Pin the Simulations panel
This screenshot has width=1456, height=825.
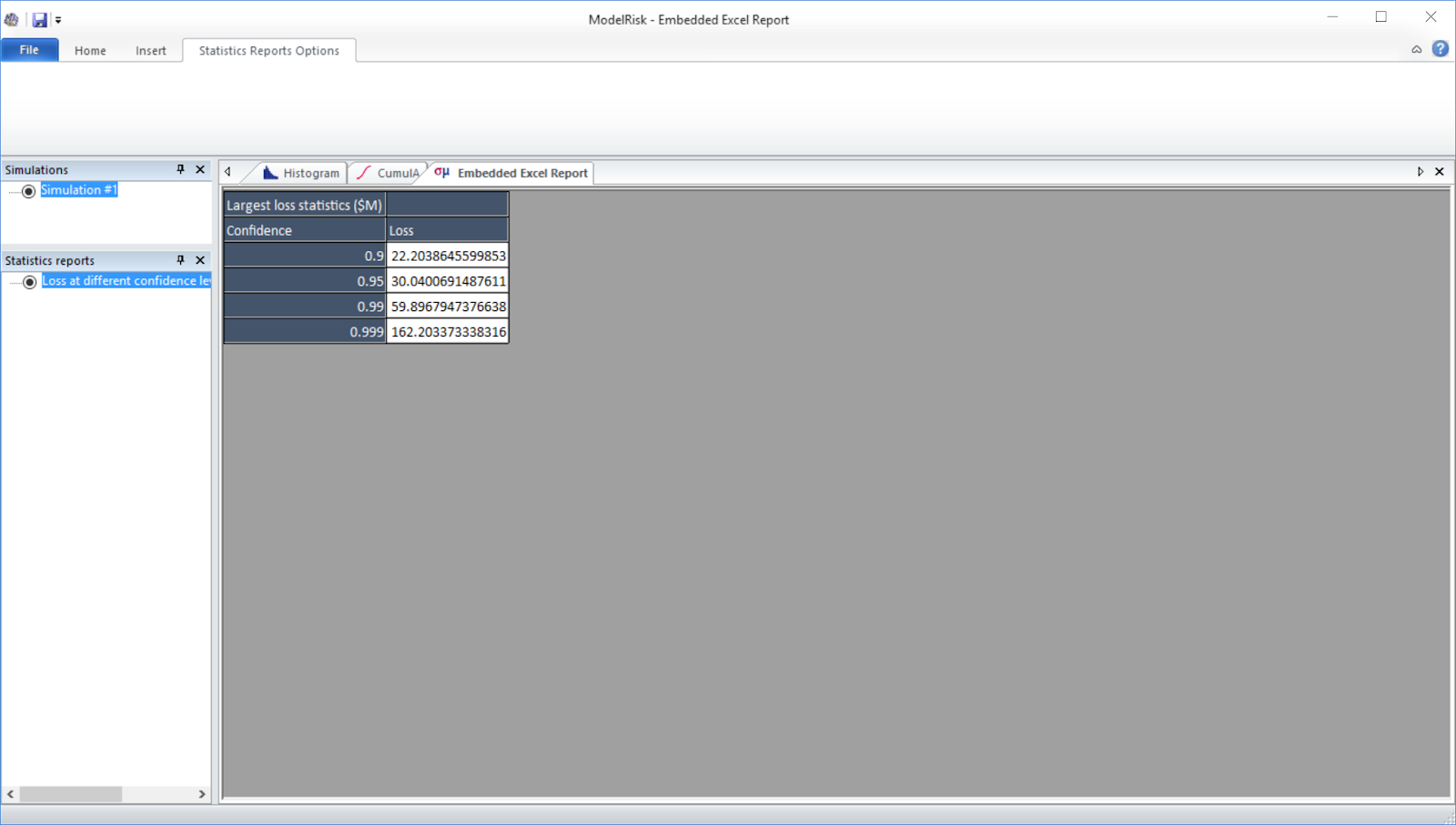[180, 169]
